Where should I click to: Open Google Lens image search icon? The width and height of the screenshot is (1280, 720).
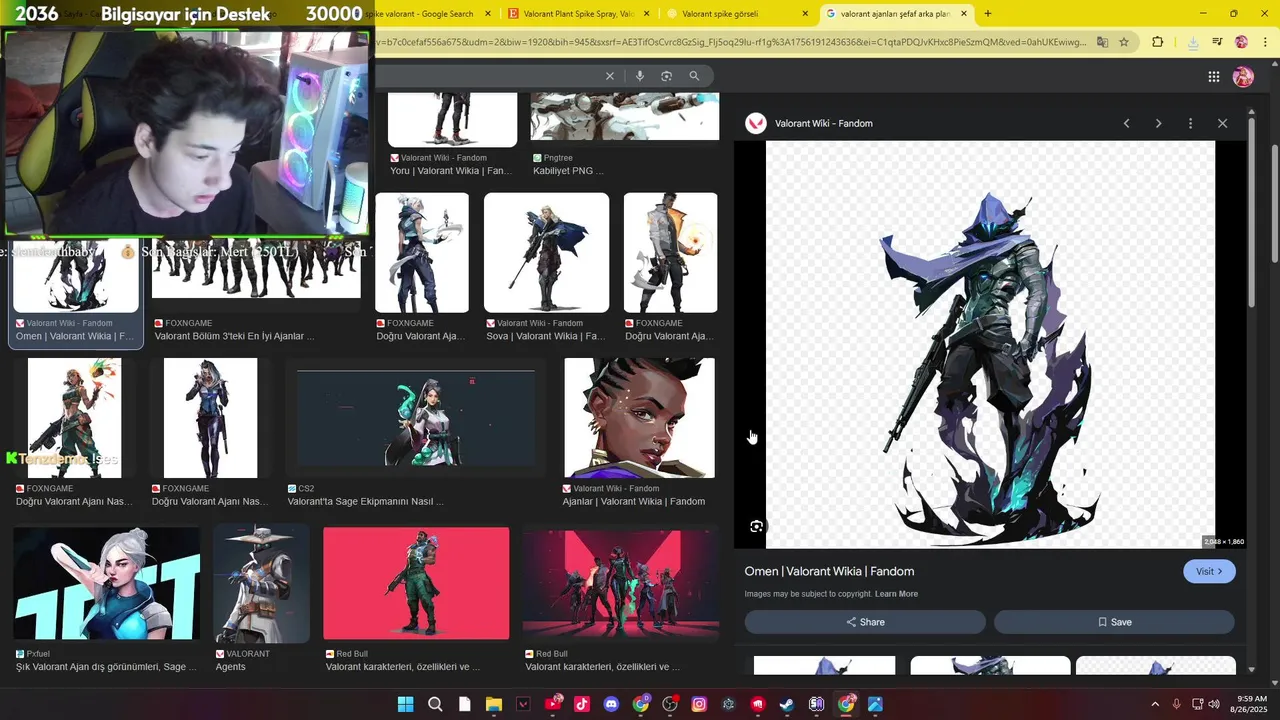coord(666,76)
